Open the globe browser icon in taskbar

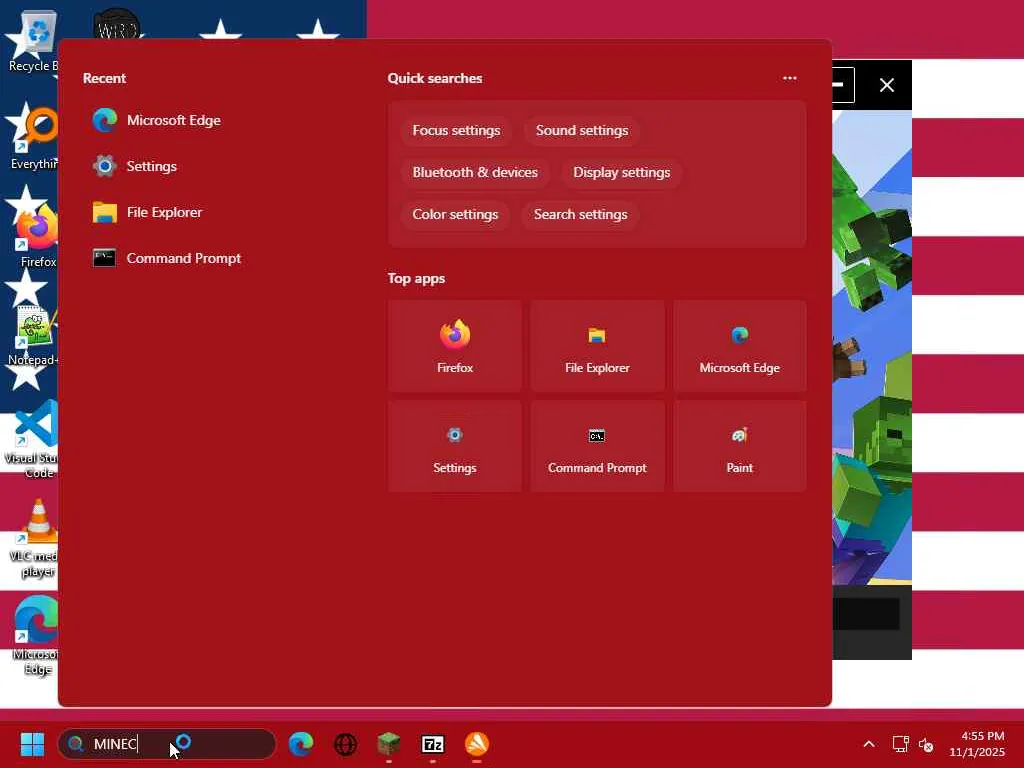tap(345, 744)
